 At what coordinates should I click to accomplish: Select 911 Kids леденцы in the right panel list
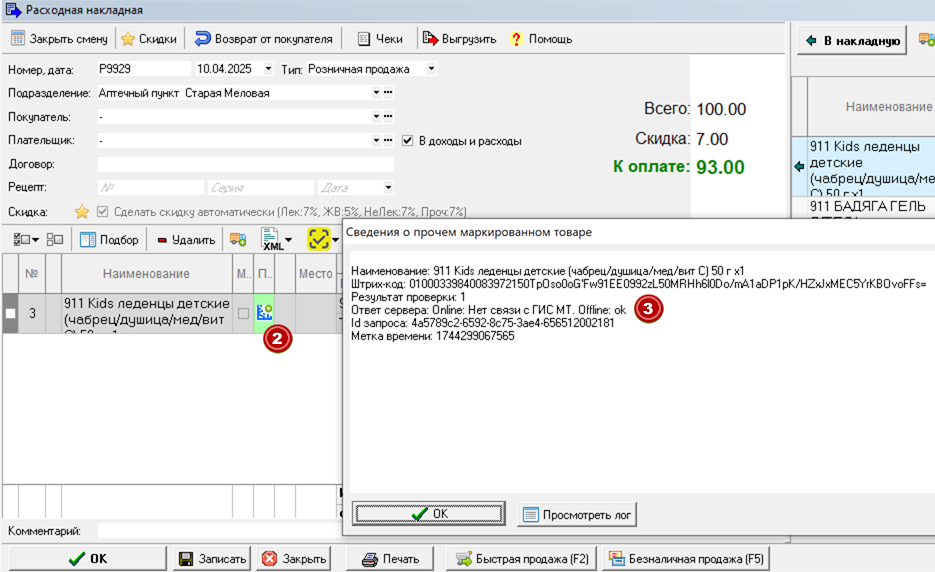point(871,167)
